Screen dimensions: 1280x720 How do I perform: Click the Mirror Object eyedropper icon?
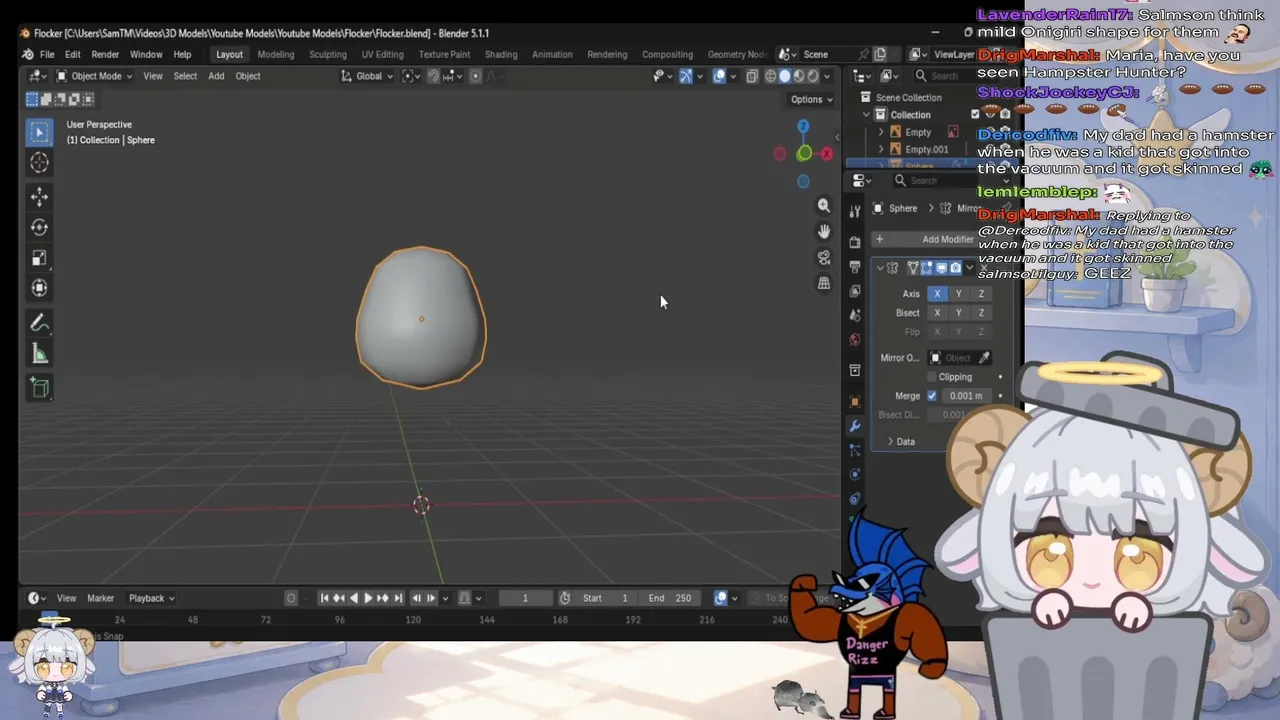coord(984,358)
